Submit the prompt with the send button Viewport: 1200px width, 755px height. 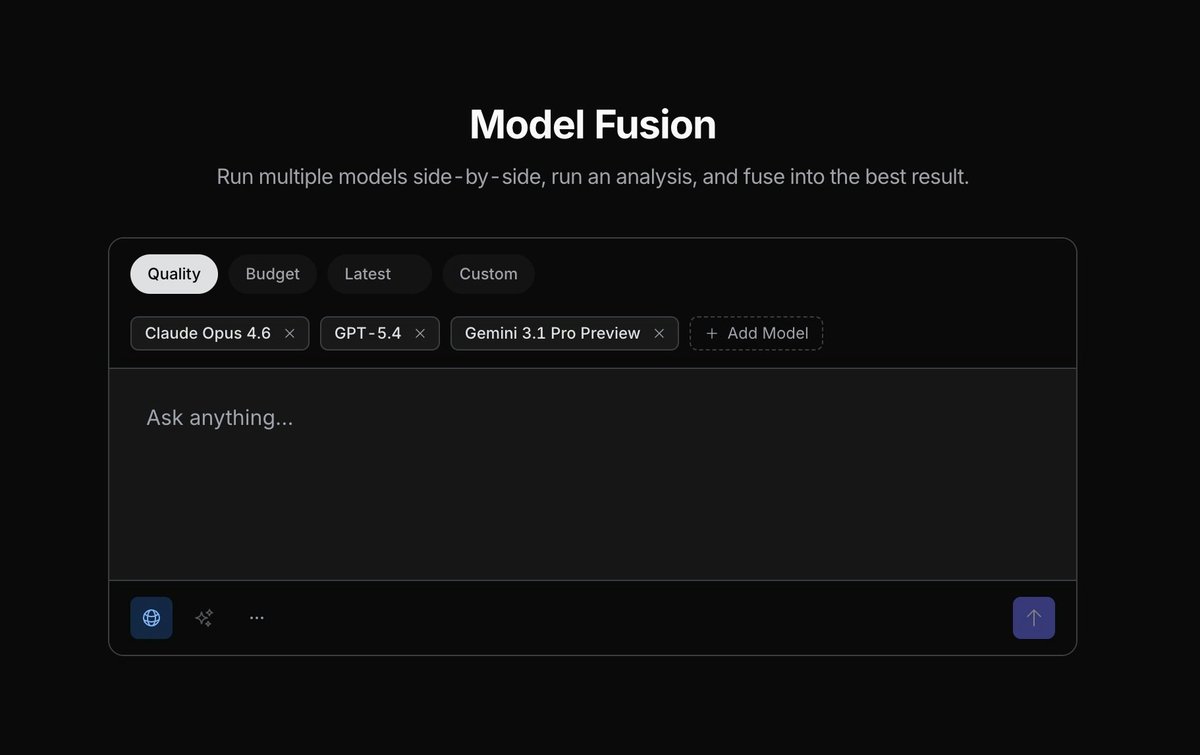(x=1033, y=617)
